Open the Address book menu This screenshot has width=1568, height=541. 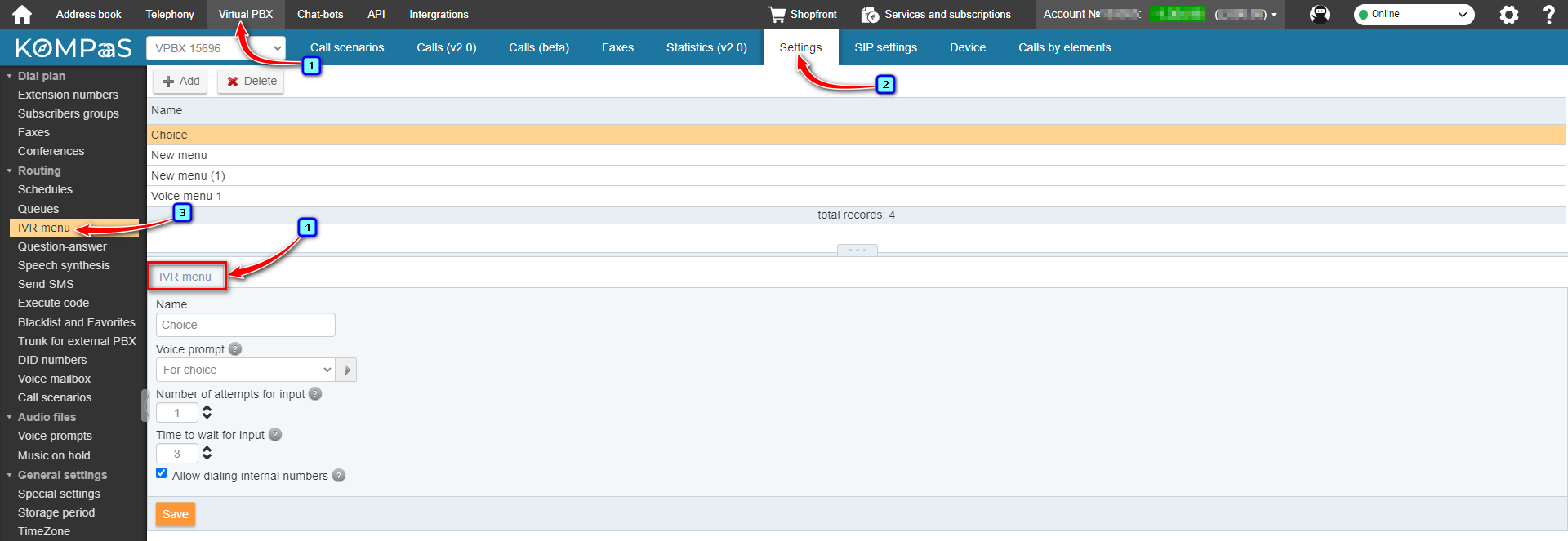(x=88, y=14)
